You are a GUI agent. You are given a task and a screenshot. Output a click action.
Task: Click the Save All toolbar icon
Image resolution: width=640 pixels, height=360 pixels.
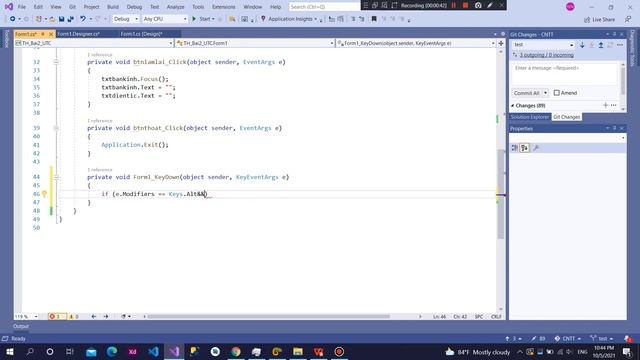tap(71, 19)
